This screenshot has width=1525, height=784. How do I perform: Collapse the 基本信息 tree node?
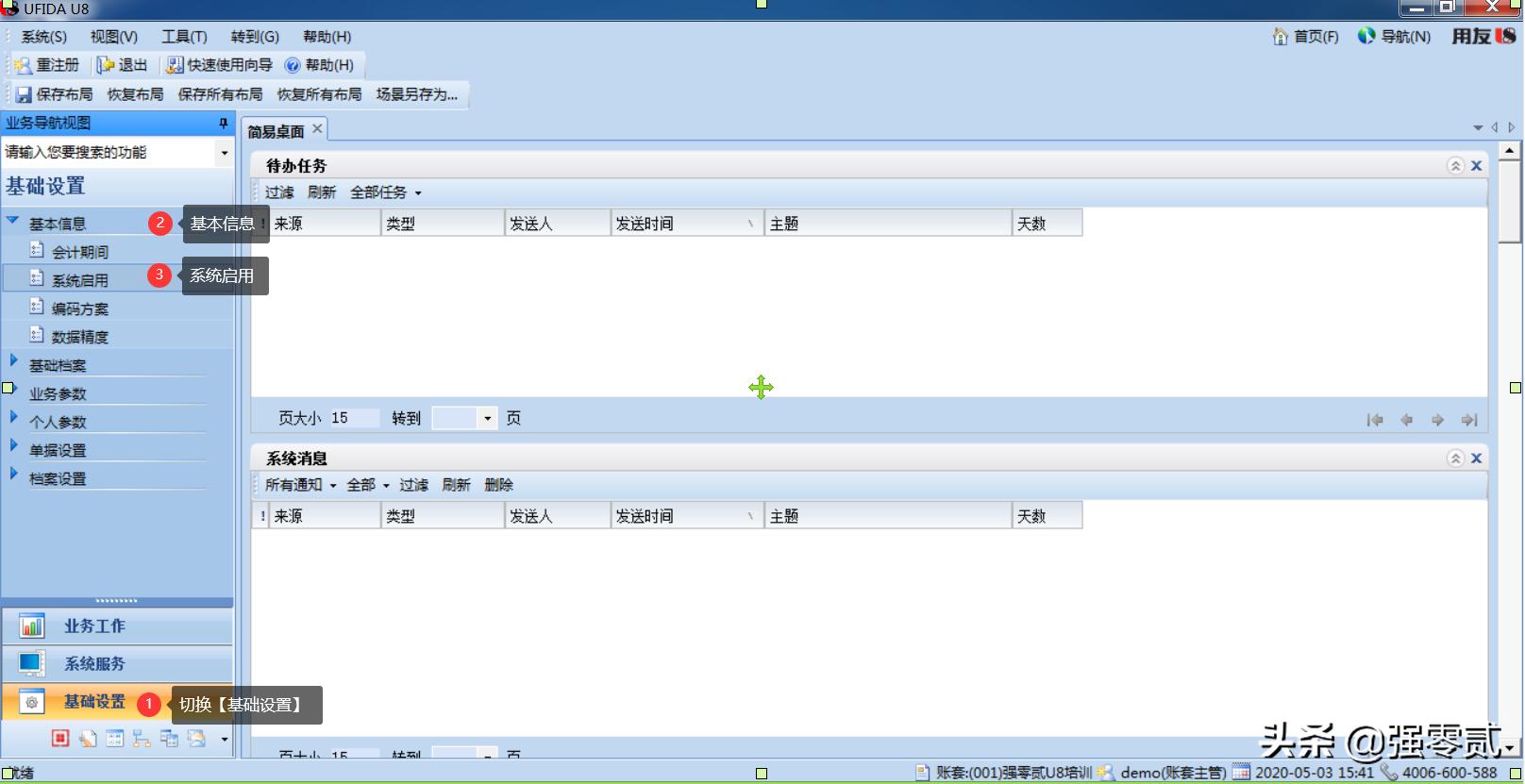click(x=12, y=222)
